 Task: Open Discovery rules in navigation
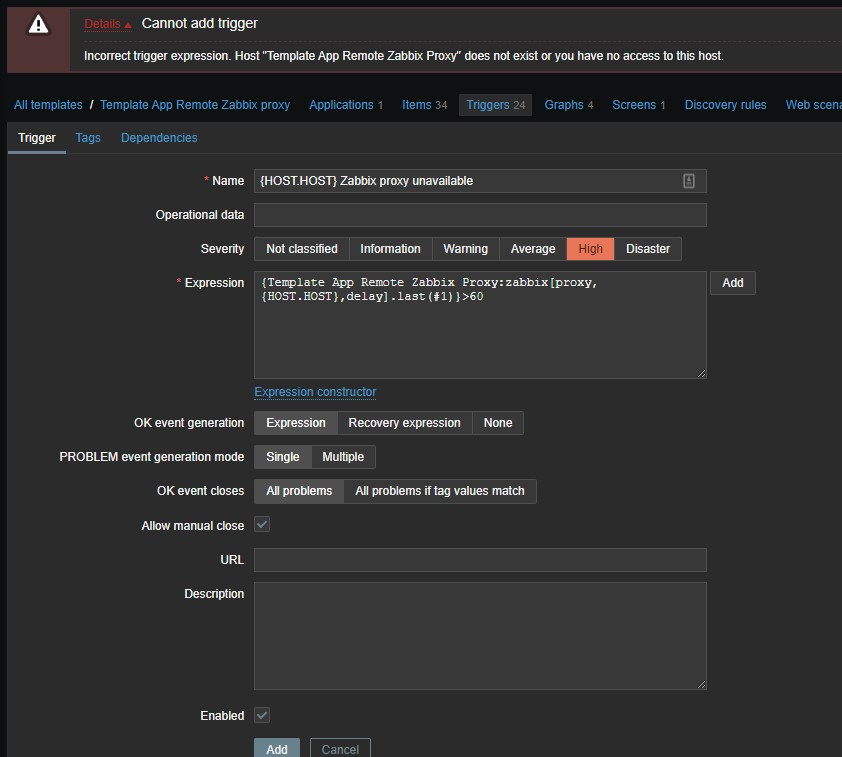point(725,105)
